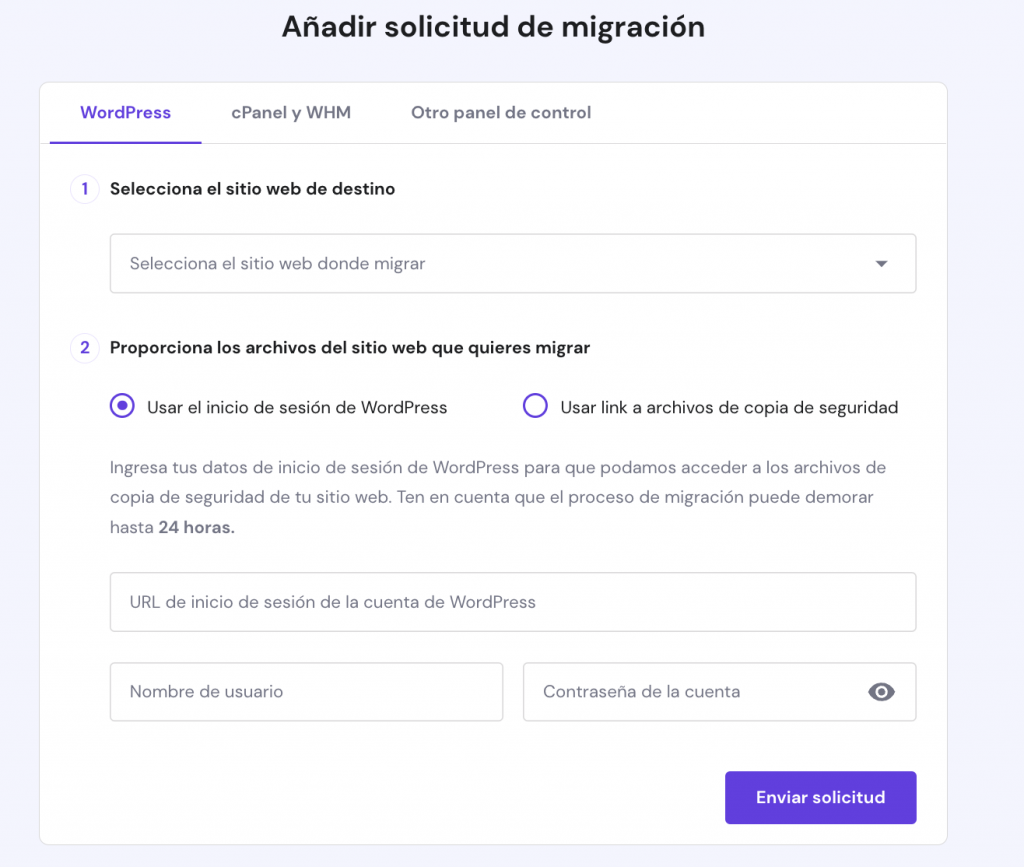Click the 'Nombre de usuario' input field
This screenshot has width=1024, height=867.
306,692
